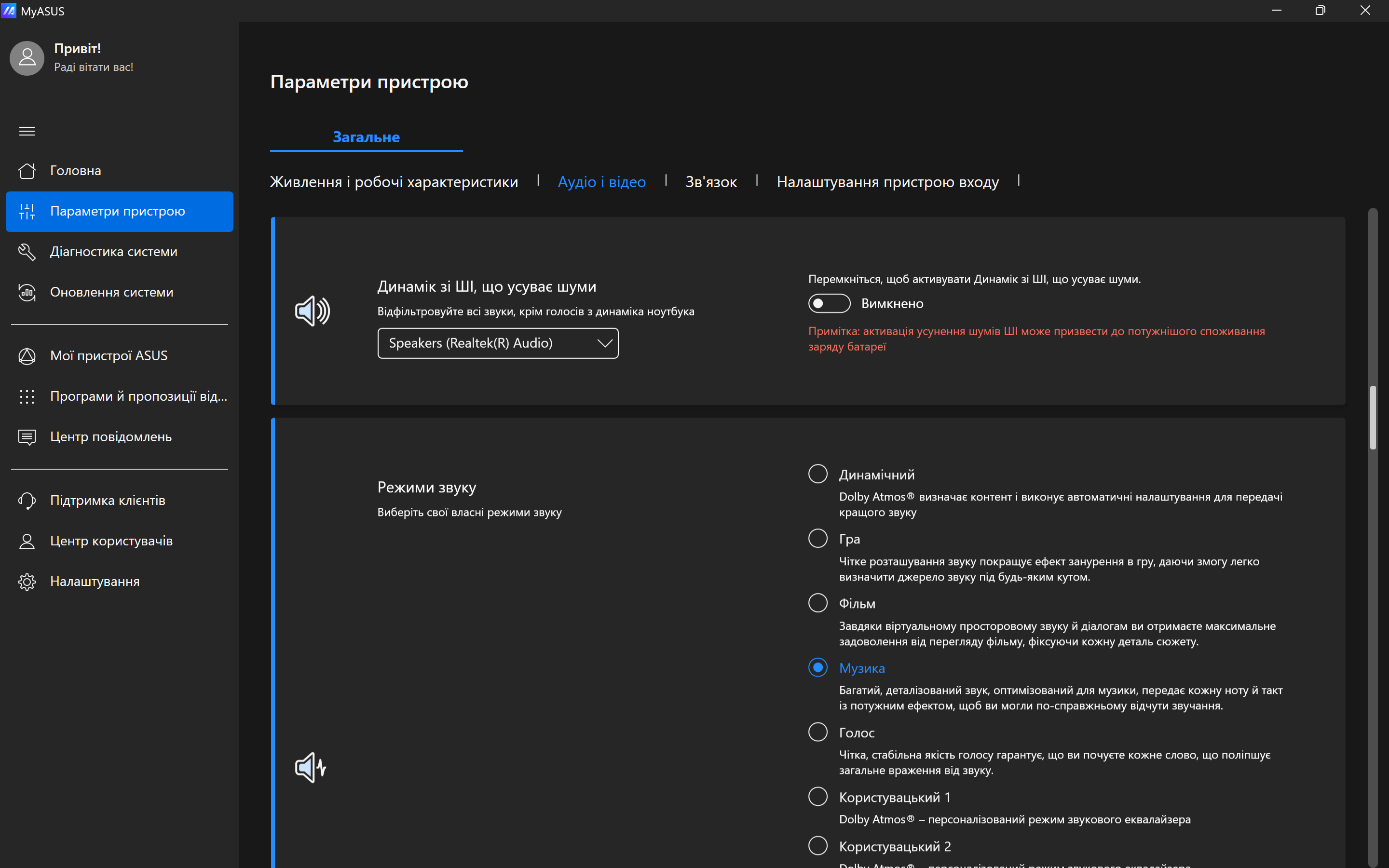
Task: Open Центр користувачів in the sidebar
Action: pyautogui.click(x=111, y=541)
